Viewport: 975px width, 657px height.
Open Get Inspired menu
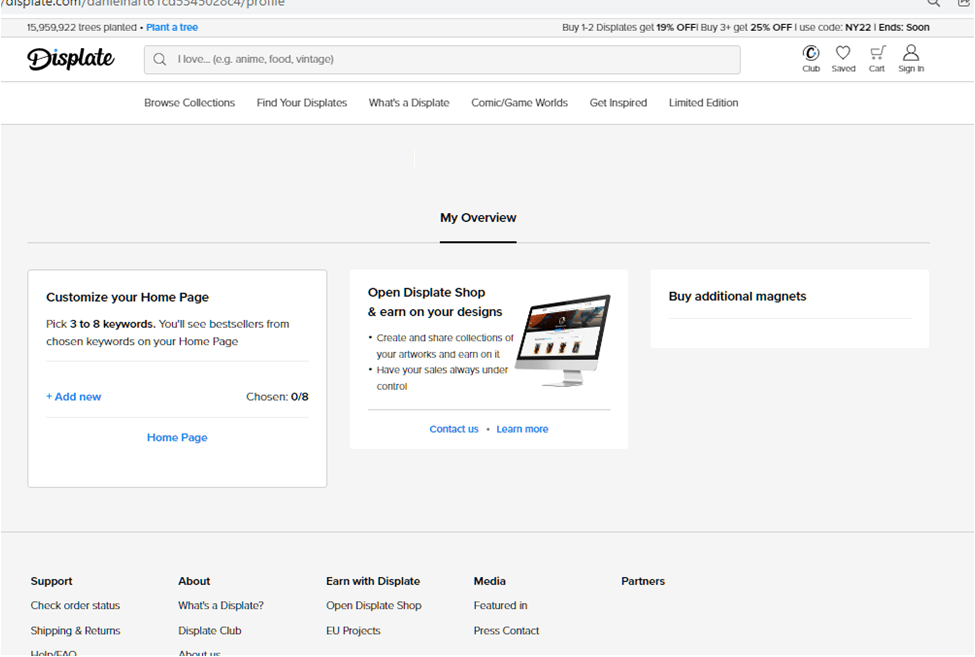618,103
